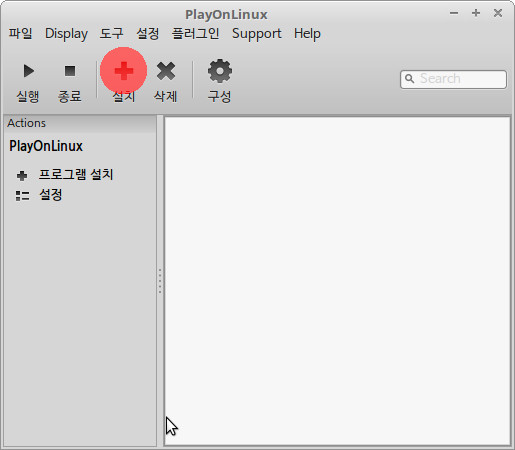Click the PlayOnLinux heading in sidebar

pos(46,146)
